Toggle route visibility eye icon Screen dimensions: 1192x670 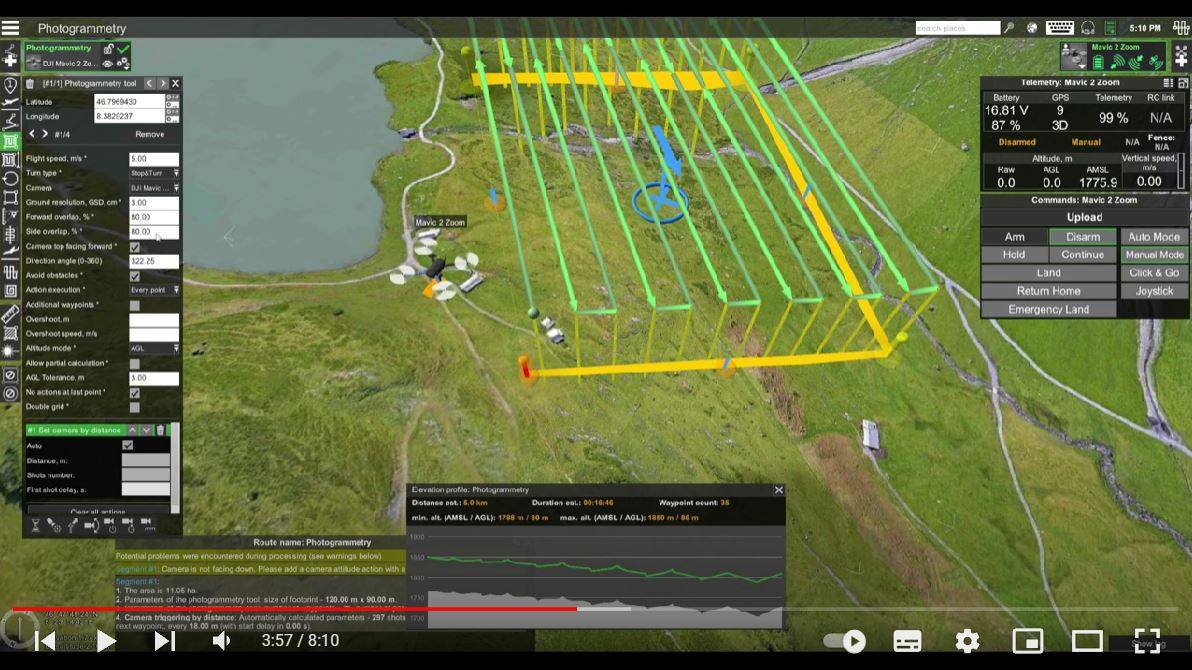tap(108, 64)
